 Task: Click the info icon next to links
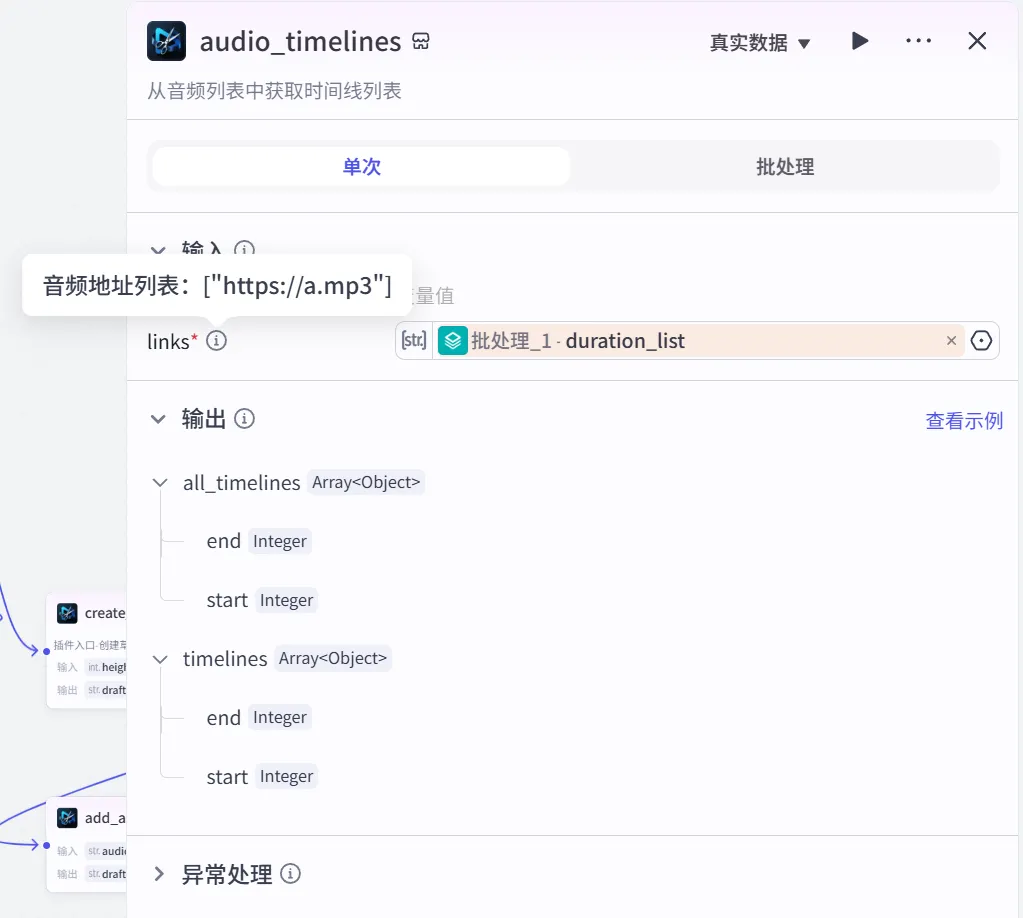(217, 341)
